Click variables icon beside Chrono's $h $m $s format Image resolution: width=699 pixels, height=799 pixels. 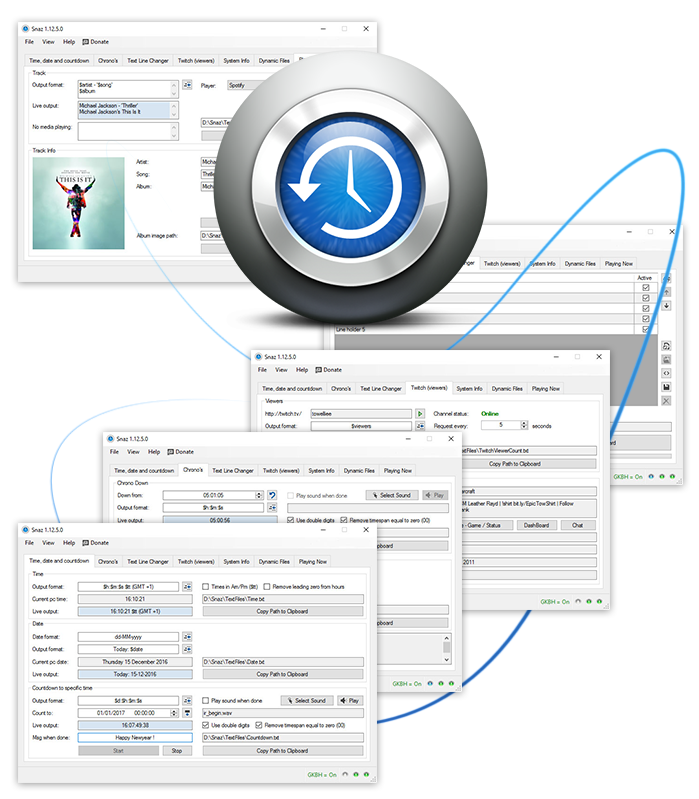click(x=272, y=508)
